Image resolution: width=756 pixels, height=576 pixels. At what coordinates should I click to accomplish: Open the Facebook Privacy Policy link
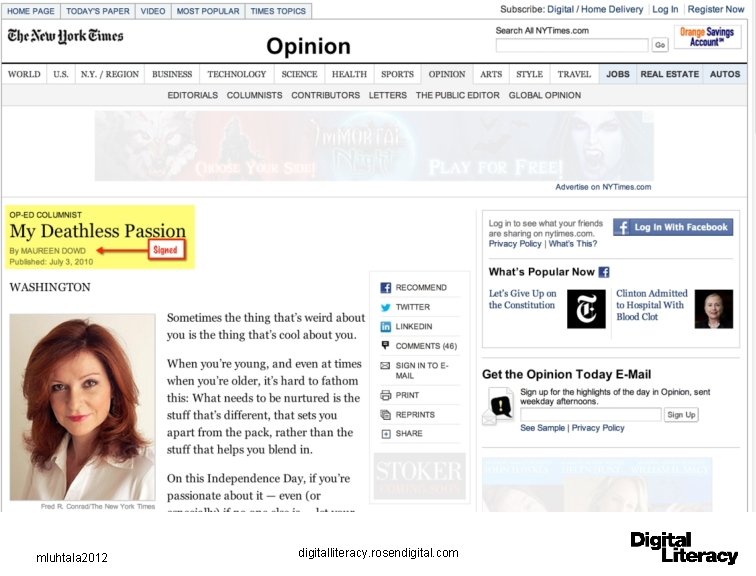point(515,244)
